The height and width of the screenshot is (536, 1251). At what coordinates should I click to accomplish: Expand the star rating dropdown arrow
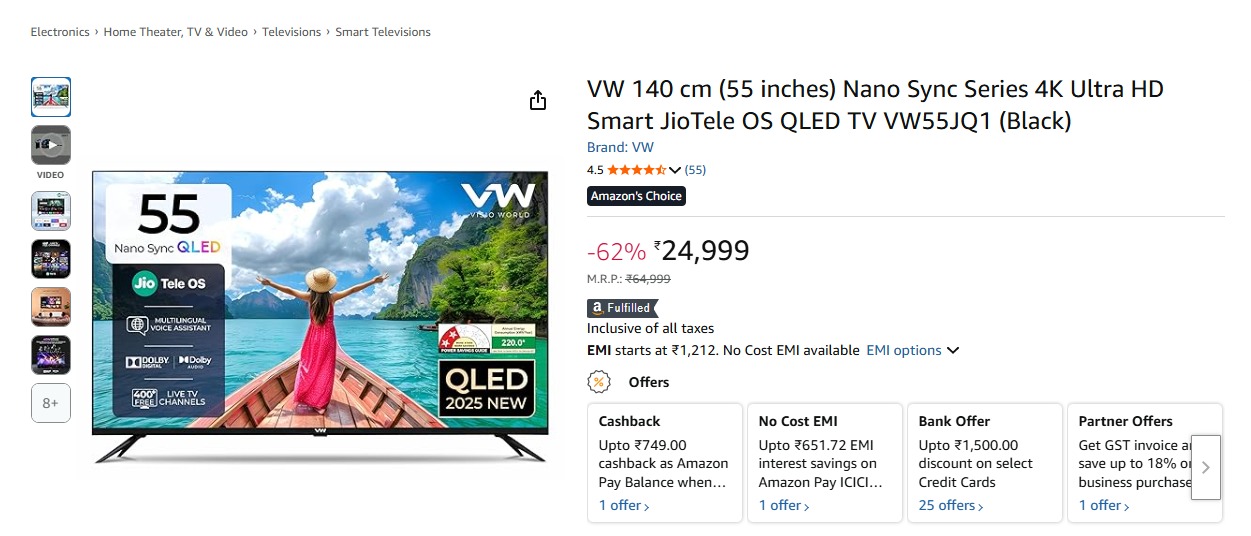click(675, 170)
